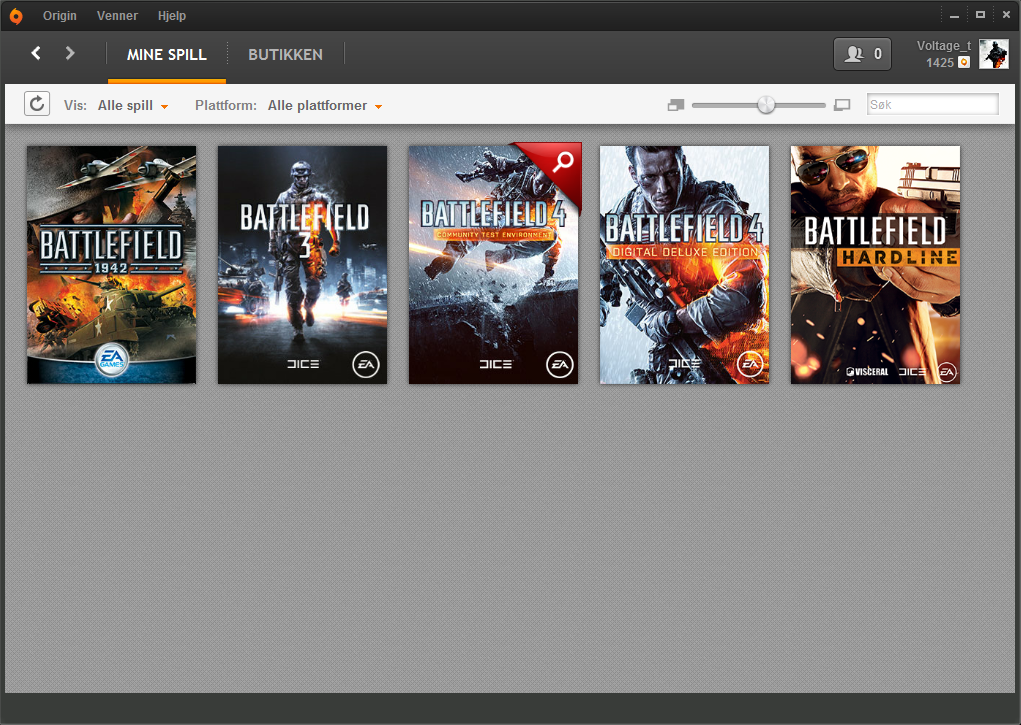This screenshot has width=1021, height=725.
Task: Maximize the Origin window
Action: point(980,14)
